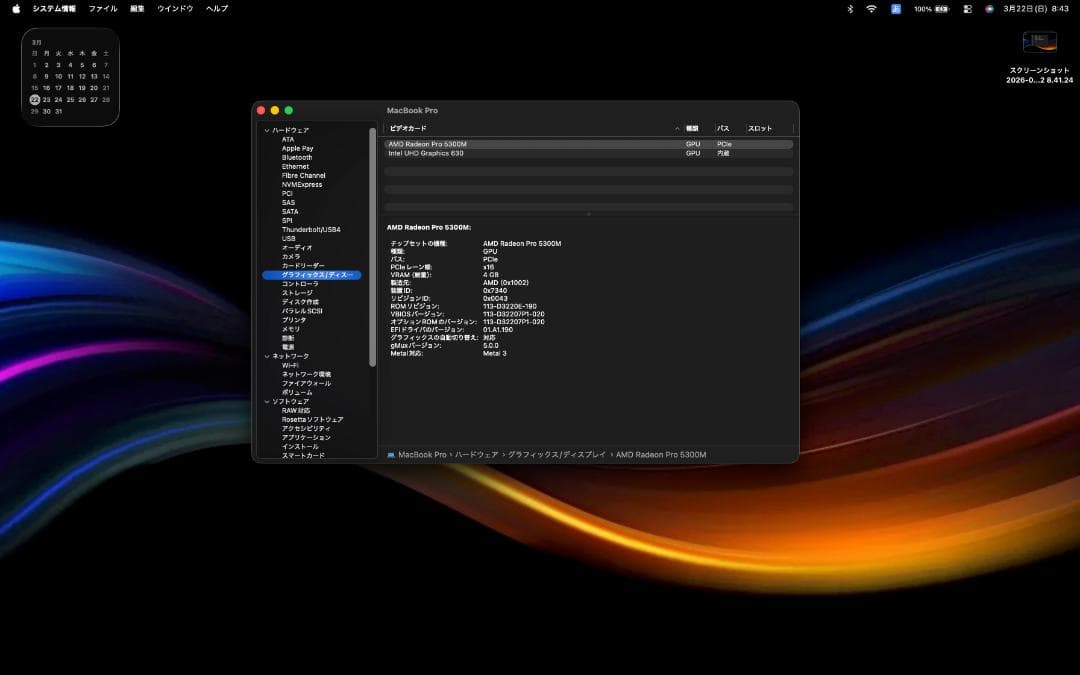
Task: Toggle sort arrow in ビデオカード column header
Action: coord(677,129)
